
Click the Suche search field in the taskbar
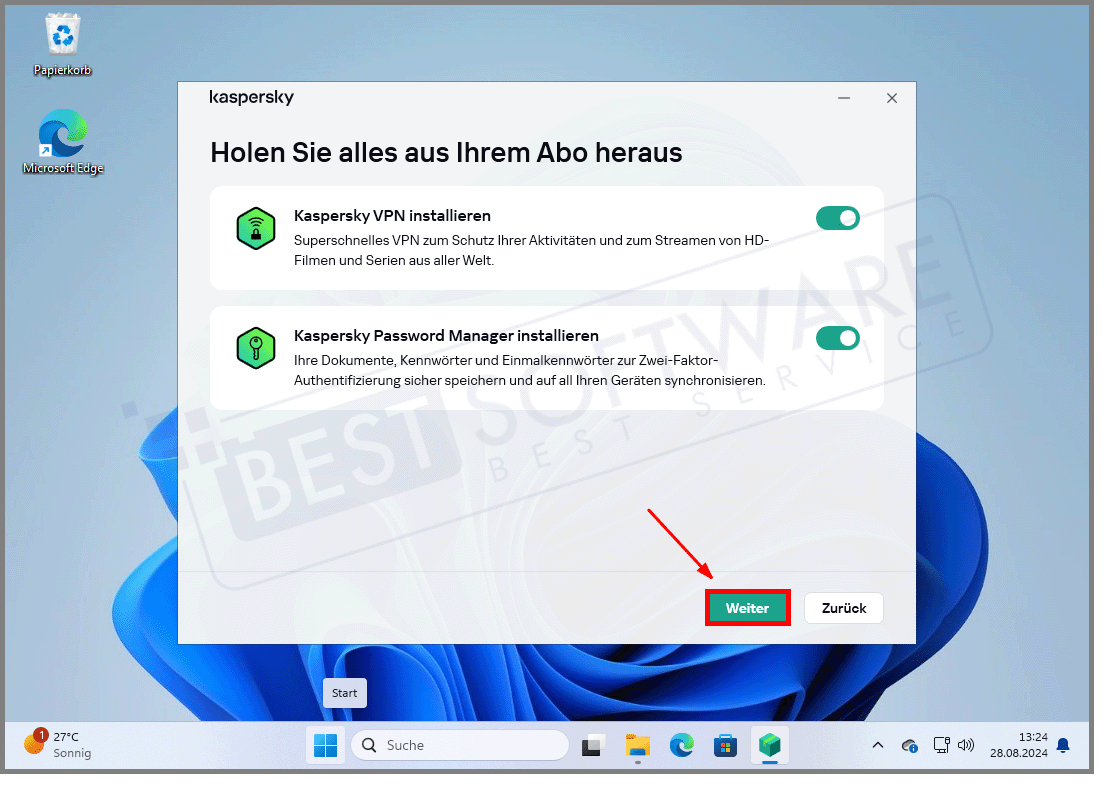pyautogui.click(x=460, y=745)
